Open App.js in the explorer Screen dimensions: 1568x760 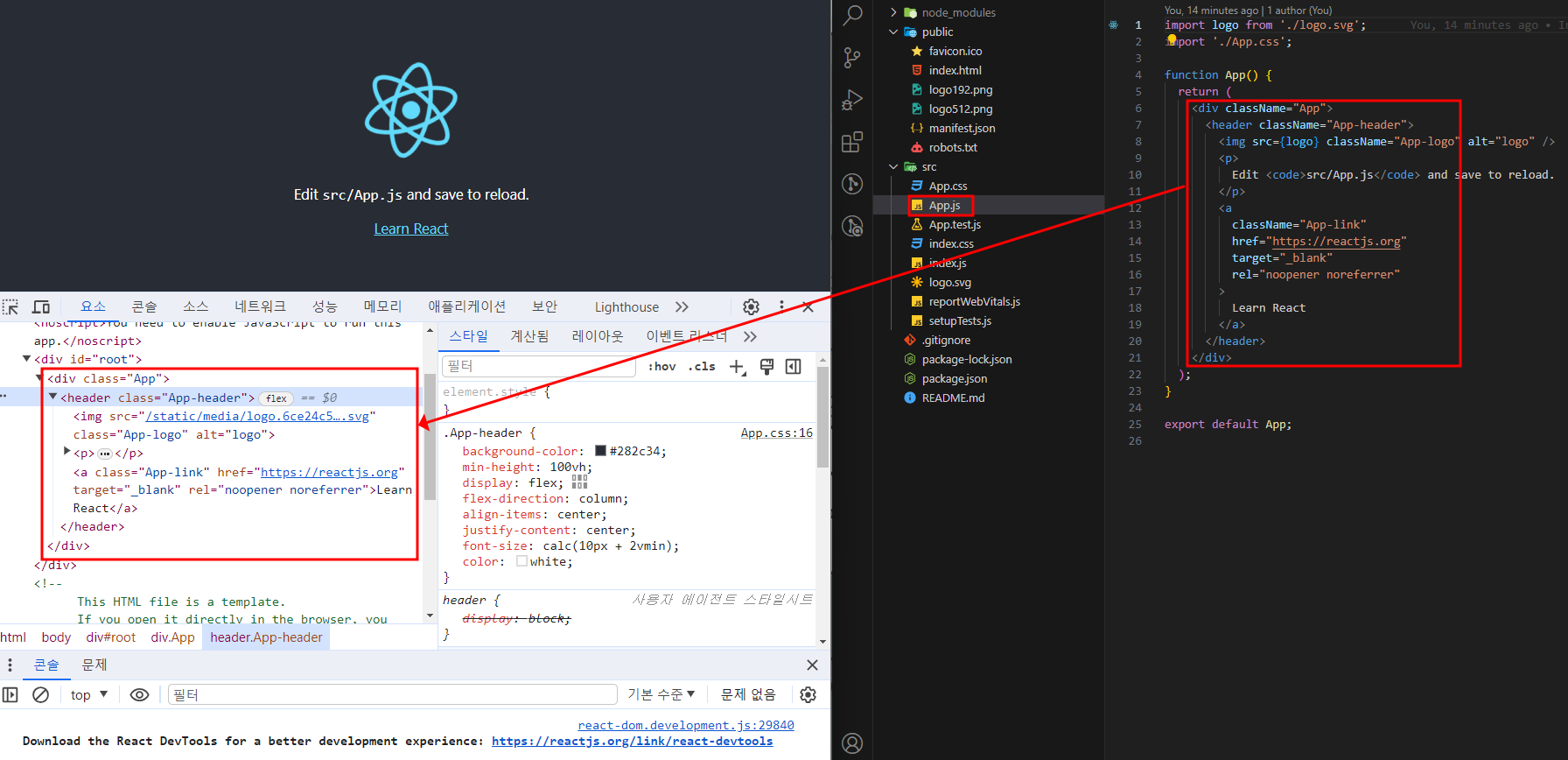point(944,205)
